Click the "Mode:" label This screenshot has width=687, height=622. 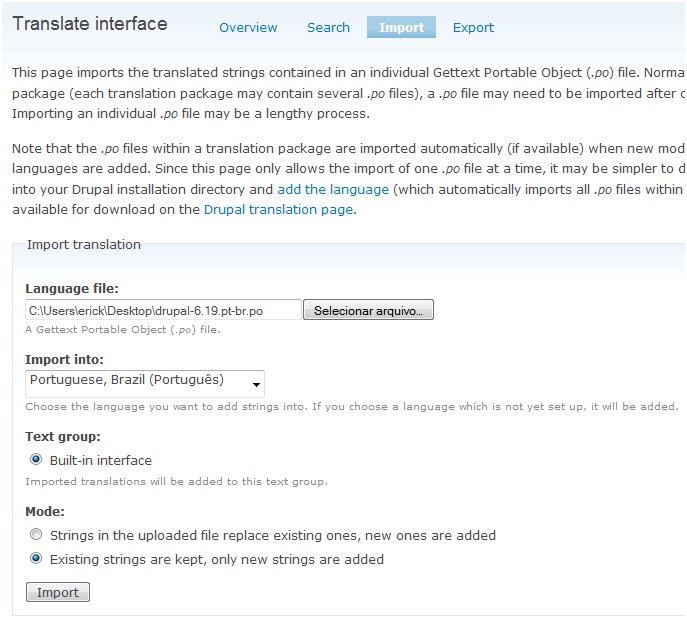(x=44, y=511)
